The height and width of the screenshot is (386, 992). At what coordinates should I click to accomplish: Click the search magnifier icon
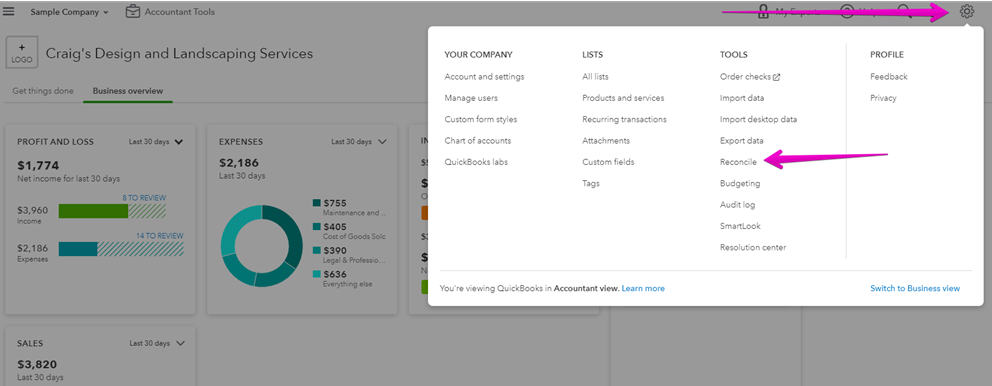905,11
